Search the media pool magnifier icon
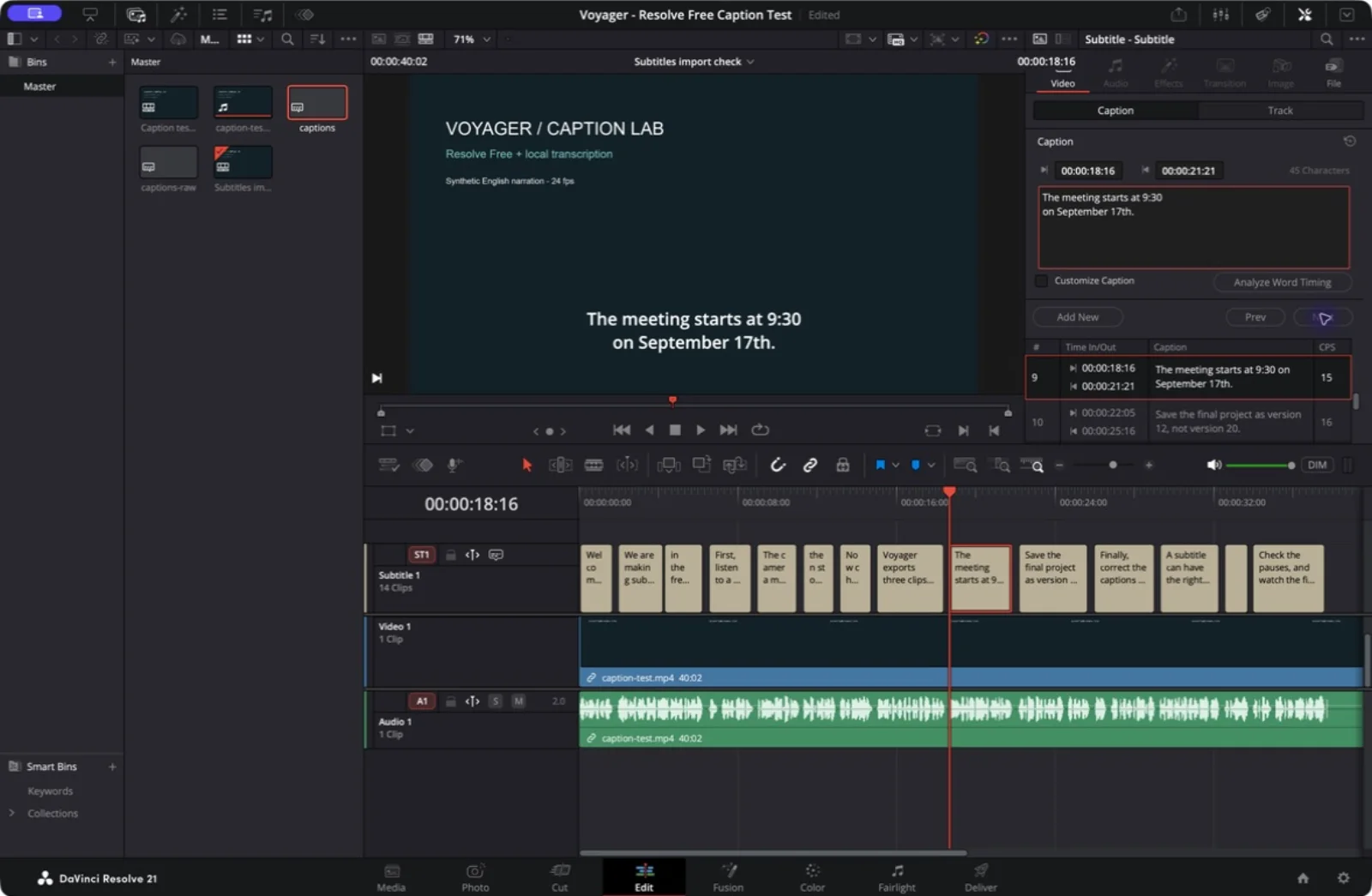 pyautogui.click(x=287, y=39)
